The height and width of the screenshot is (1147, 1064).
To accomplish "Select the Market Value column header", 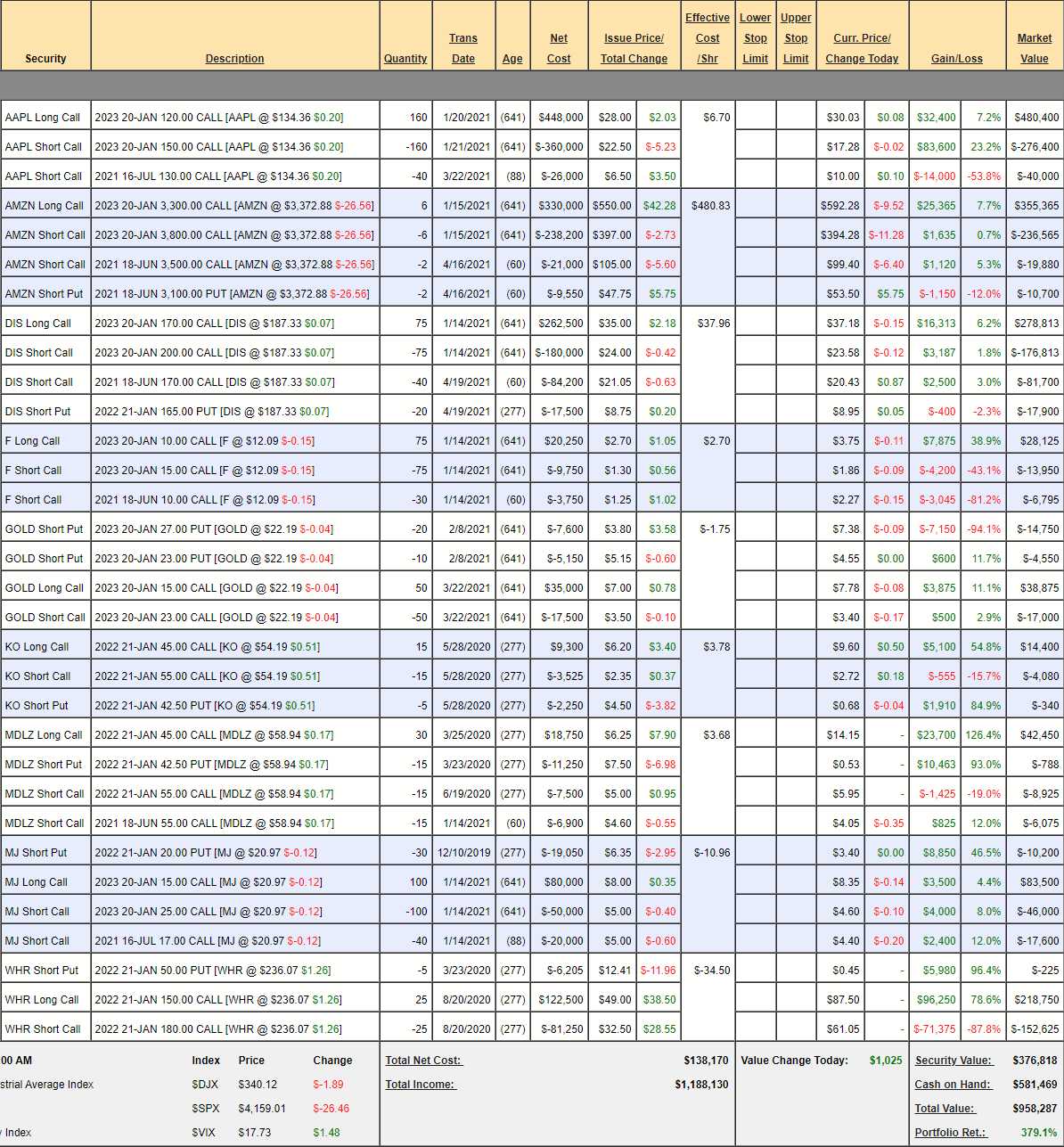I will click(1034, 48).
